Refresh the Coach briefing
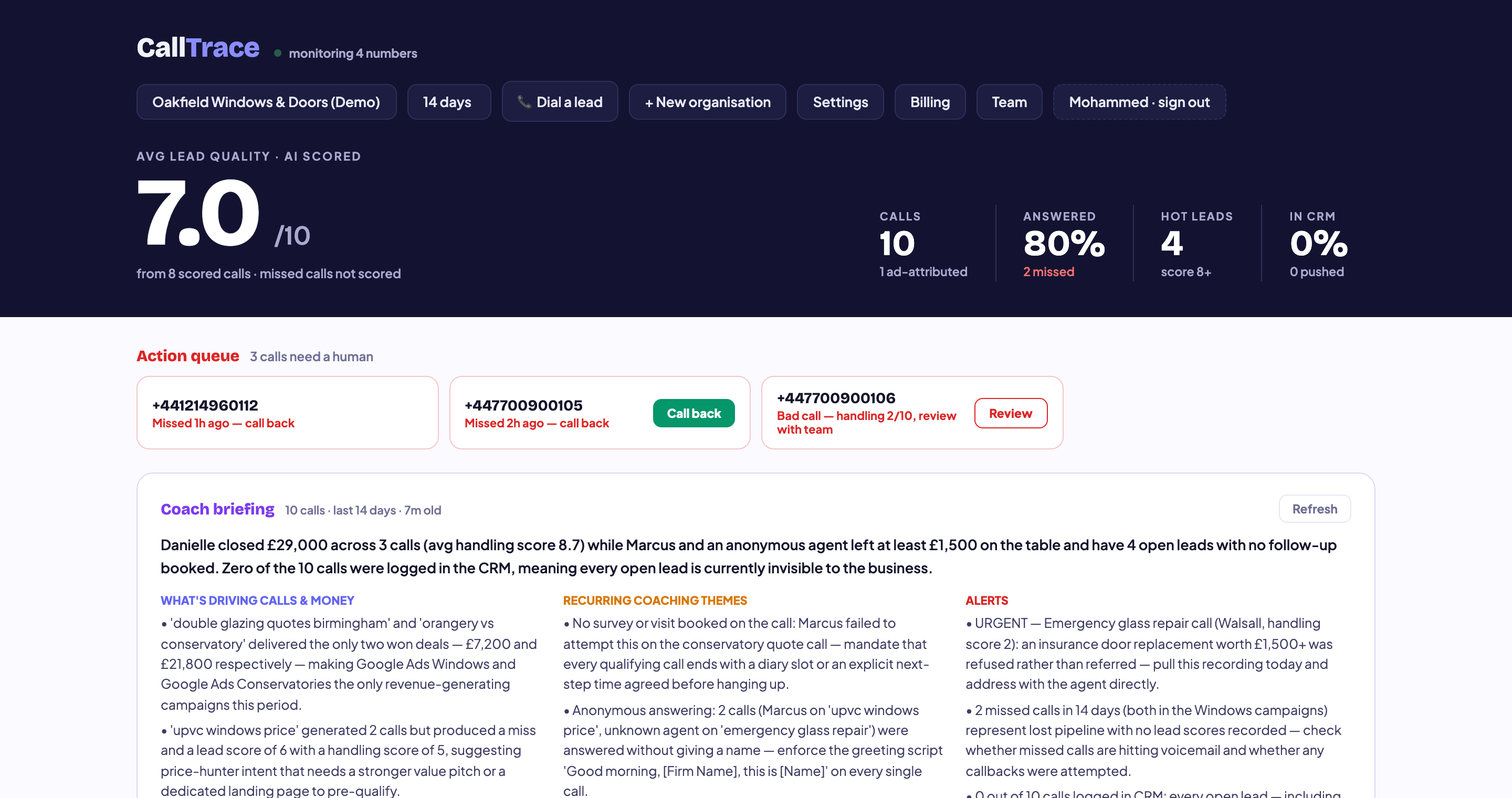 point(1314,509)
